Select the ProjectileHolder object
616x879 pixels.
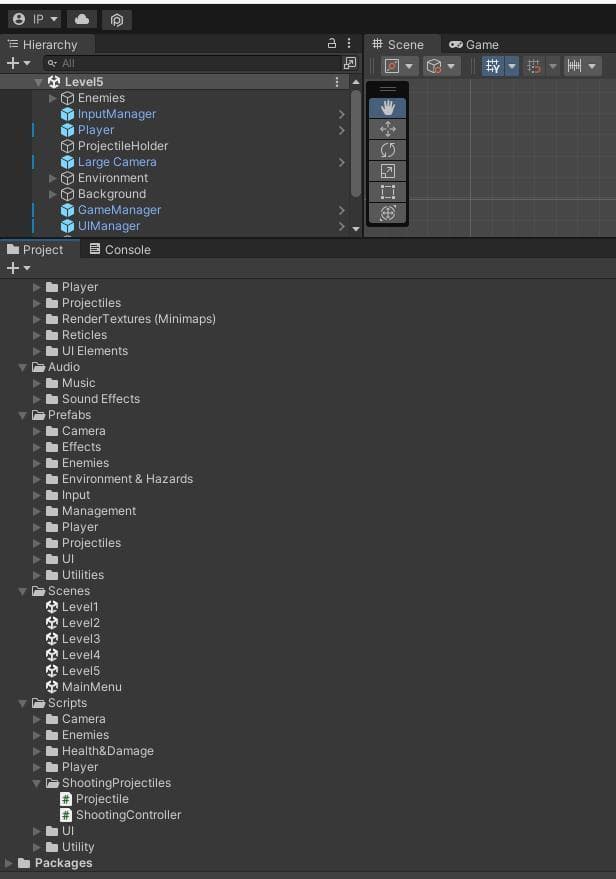123,146
